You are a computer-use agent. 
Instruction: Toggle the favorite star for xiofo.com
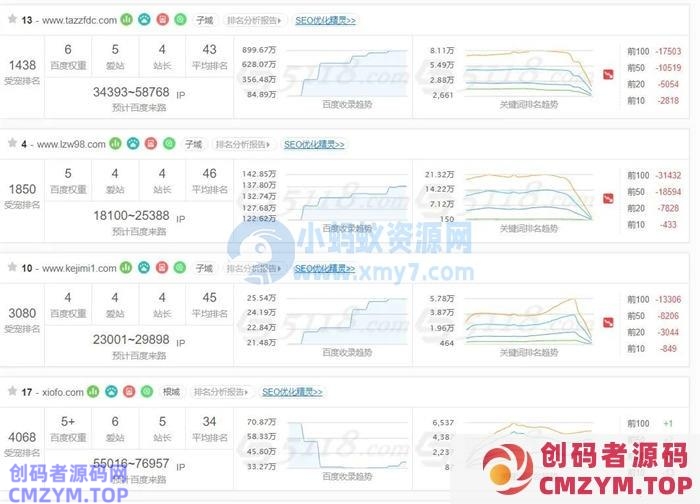point(11,392)
